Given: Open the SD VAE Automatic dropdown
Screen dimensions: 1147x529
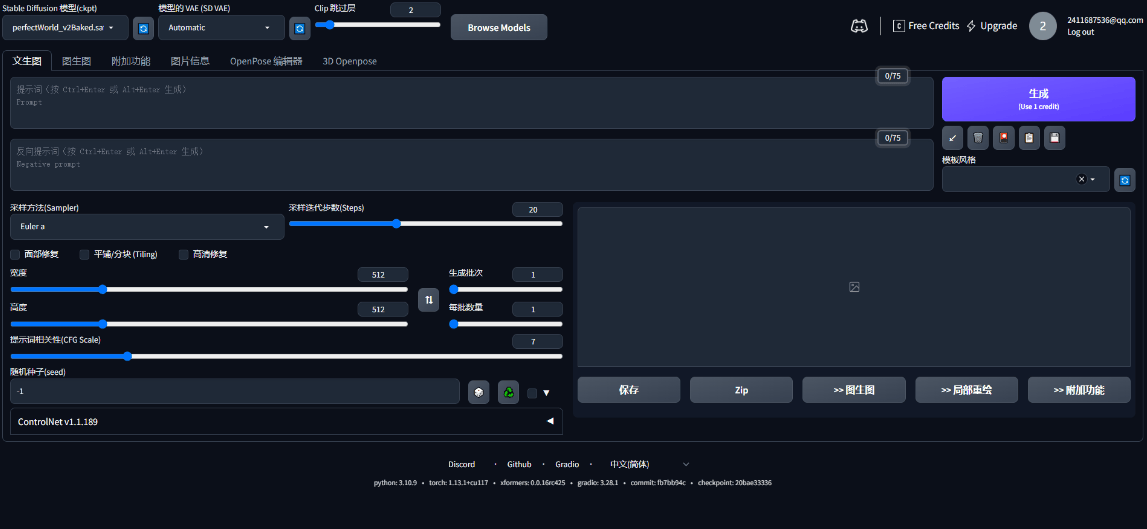Looking at the screenshot, I should point(220,28).
